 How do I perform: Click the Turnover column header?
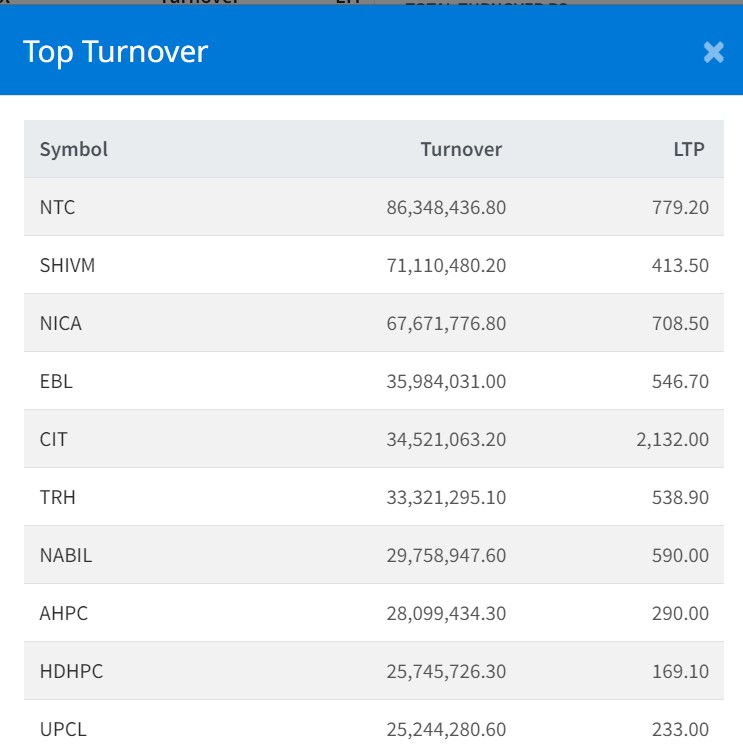[x=461, y=150]
